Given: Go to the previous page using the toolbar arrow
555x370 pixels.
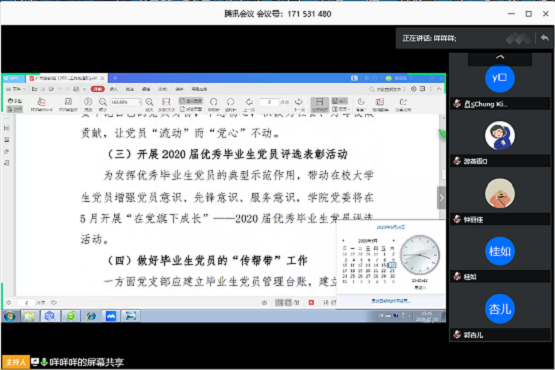Looking at the screenshot, I should tap(249, 102).
